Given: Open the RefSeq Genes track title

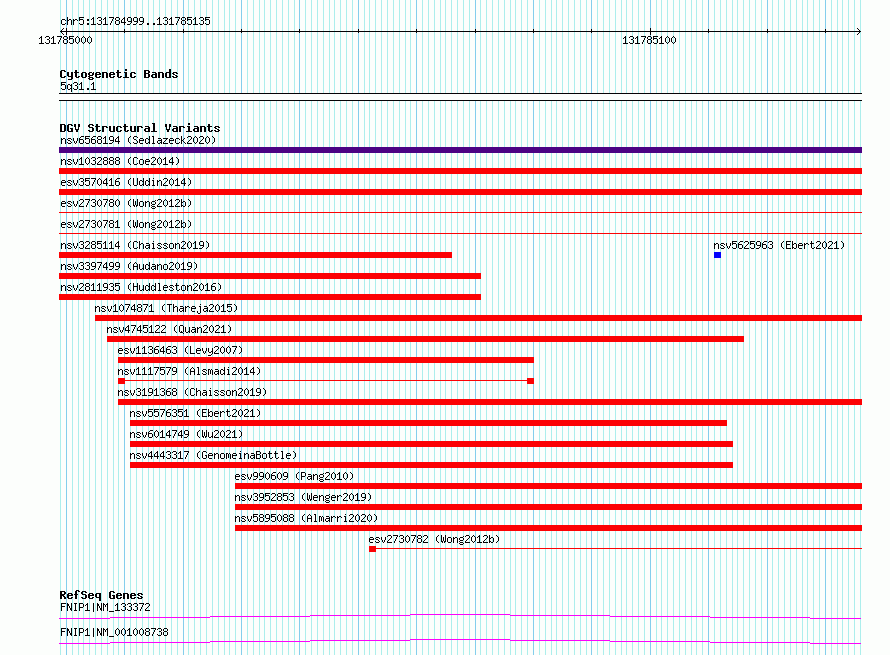Looking at the screenshot, I should [101, 595].
